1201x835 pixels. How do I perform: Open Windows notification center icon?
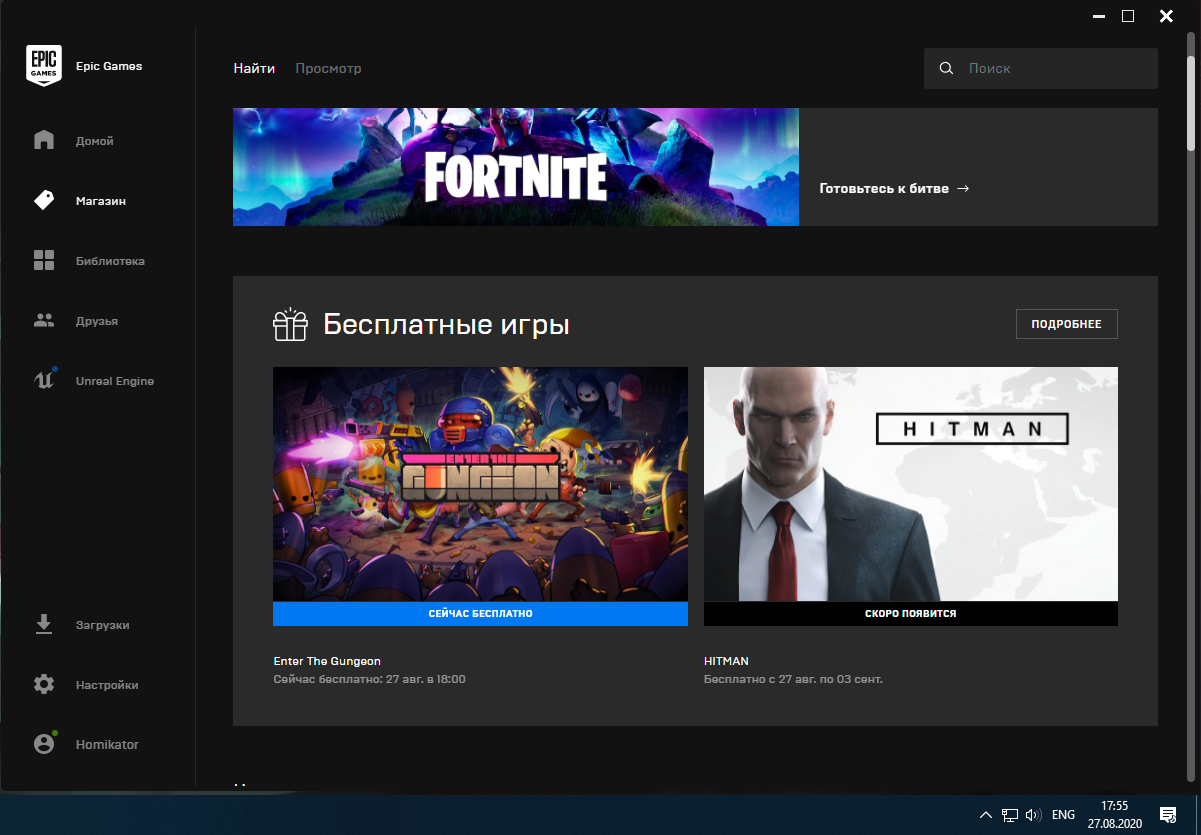click(x=1166, y=815)
